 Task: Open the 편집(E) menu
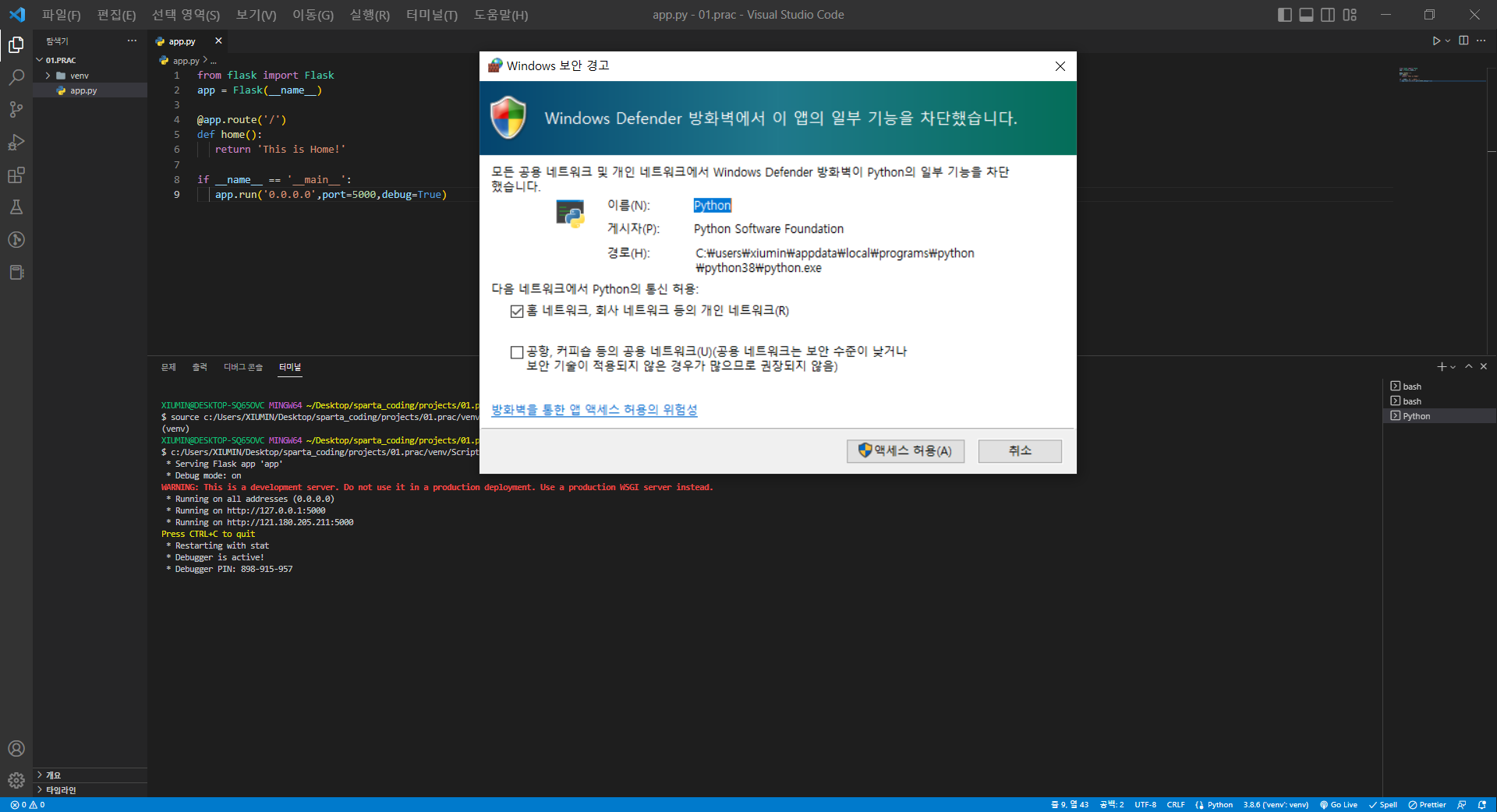[116, 15]
